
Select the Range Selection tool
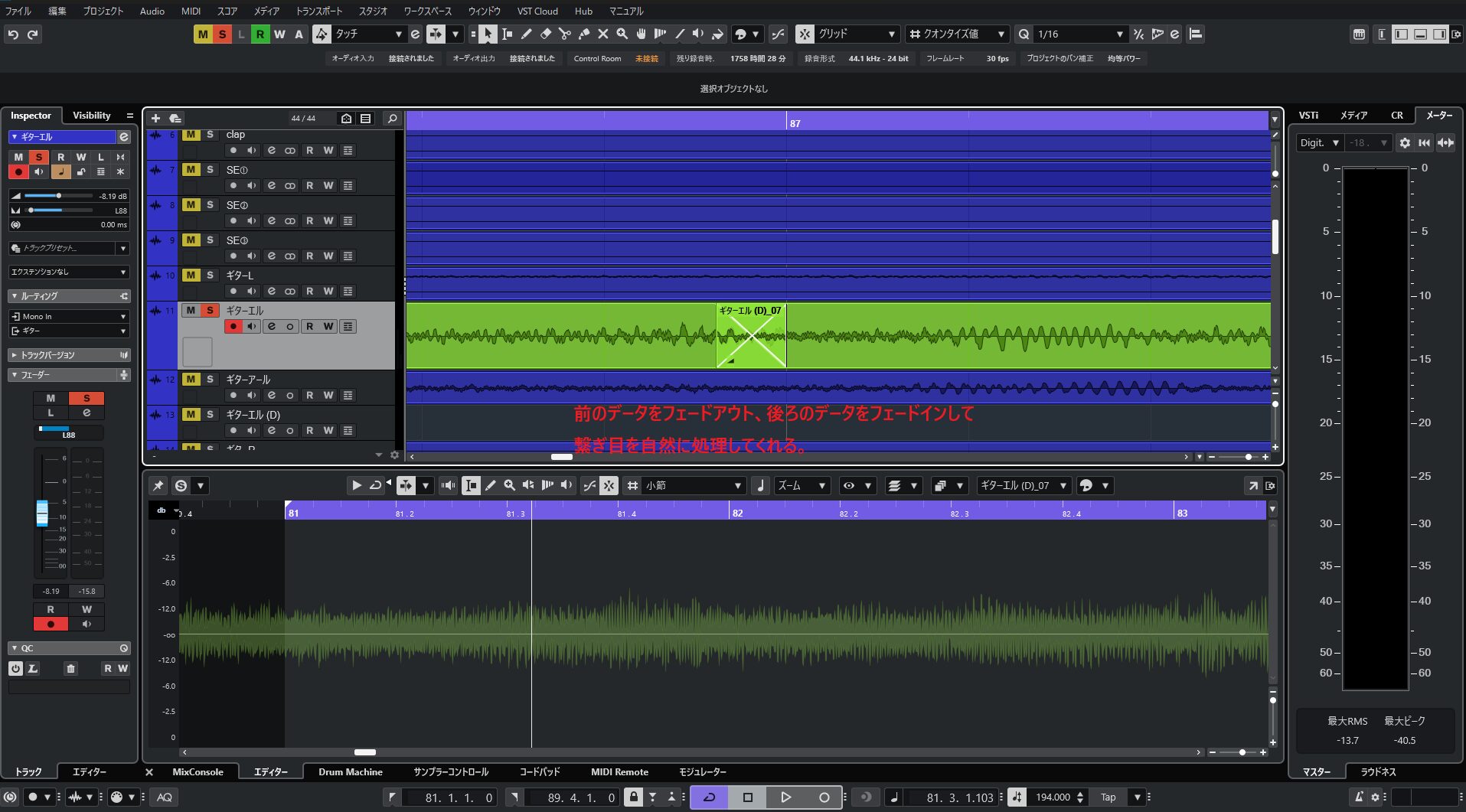click(x=507, y=34)
